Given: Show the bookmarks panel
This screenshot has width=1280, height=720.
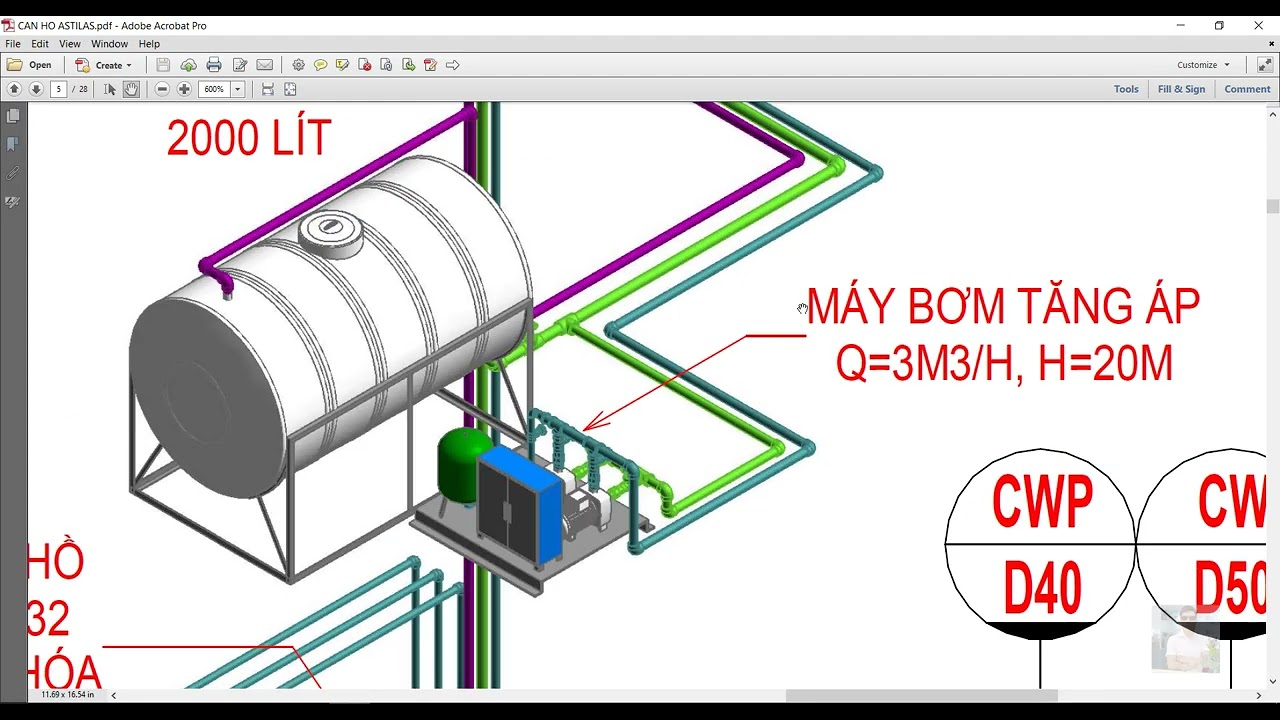Looking at the screenshot, I should (13, 145).
